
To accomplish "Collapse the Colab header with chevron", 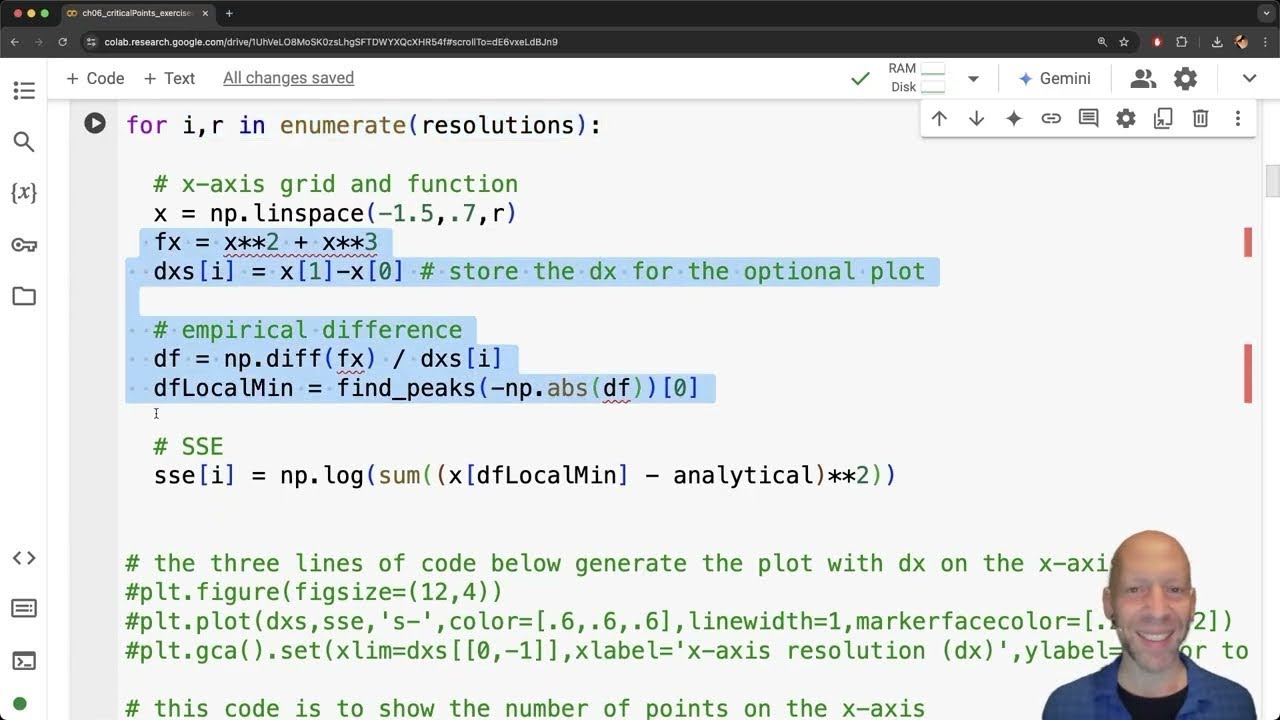I will [1250, 78].
